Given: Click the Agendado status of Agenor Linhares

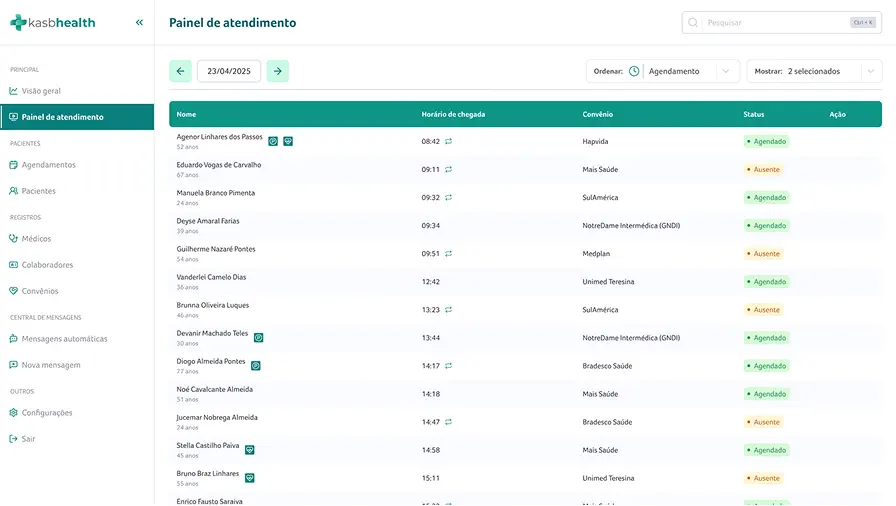Looking at the screenshot, I should (768, 141).
